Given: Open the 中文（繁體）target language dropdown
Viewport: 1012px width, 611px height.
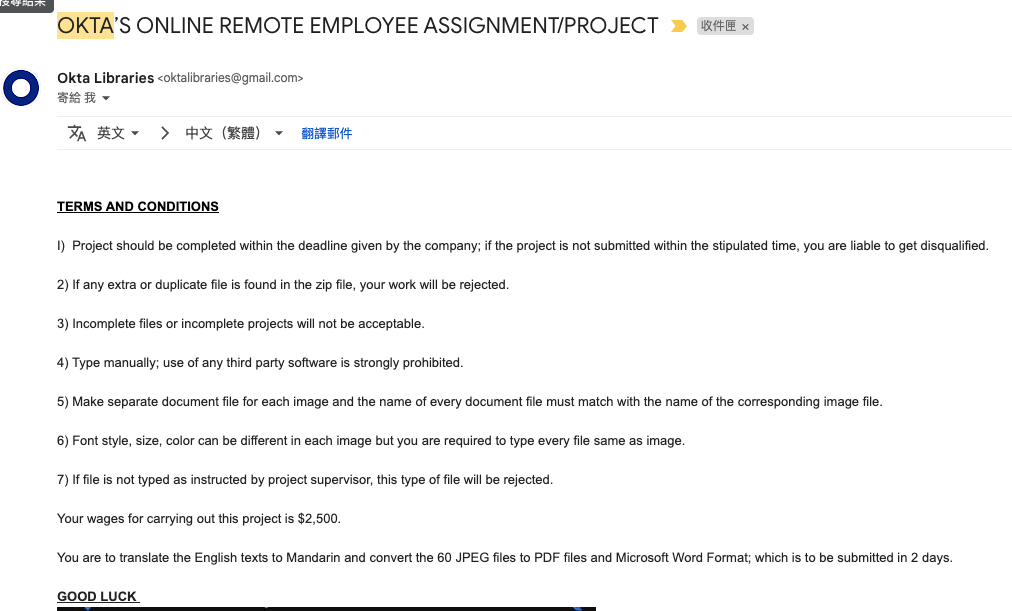Looking at the screenshot, I should [x=234, y=133].
